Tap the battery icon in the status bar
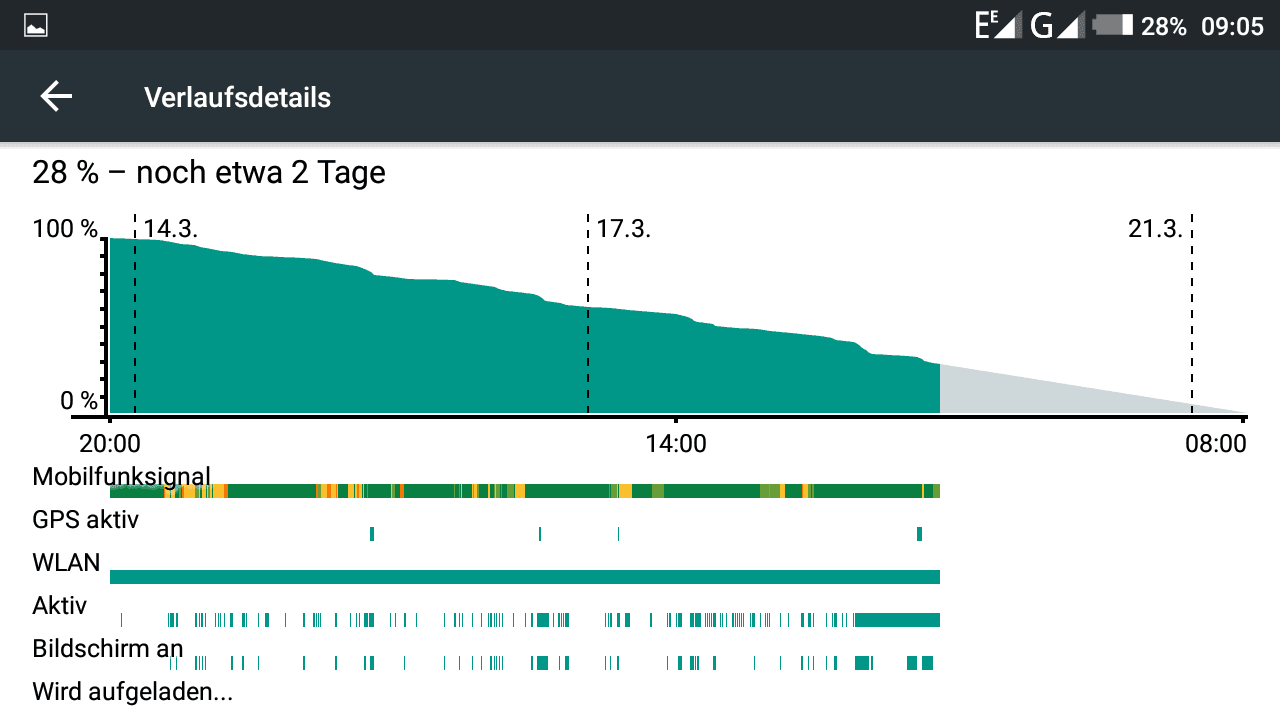Screen dimensions: 1280x720 point(1113,25)
